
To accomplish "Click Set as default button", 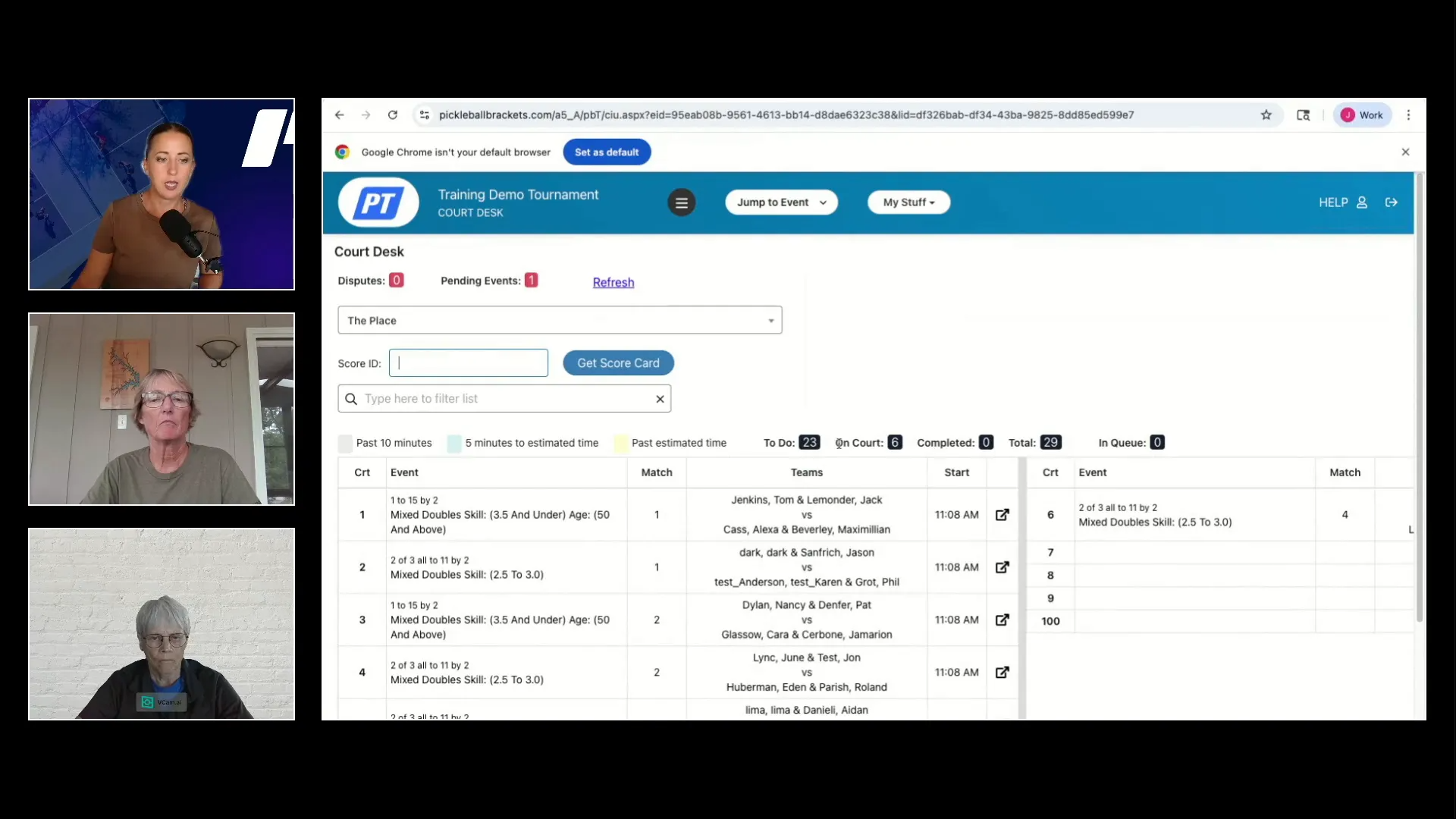I will [x=606, y=152].
